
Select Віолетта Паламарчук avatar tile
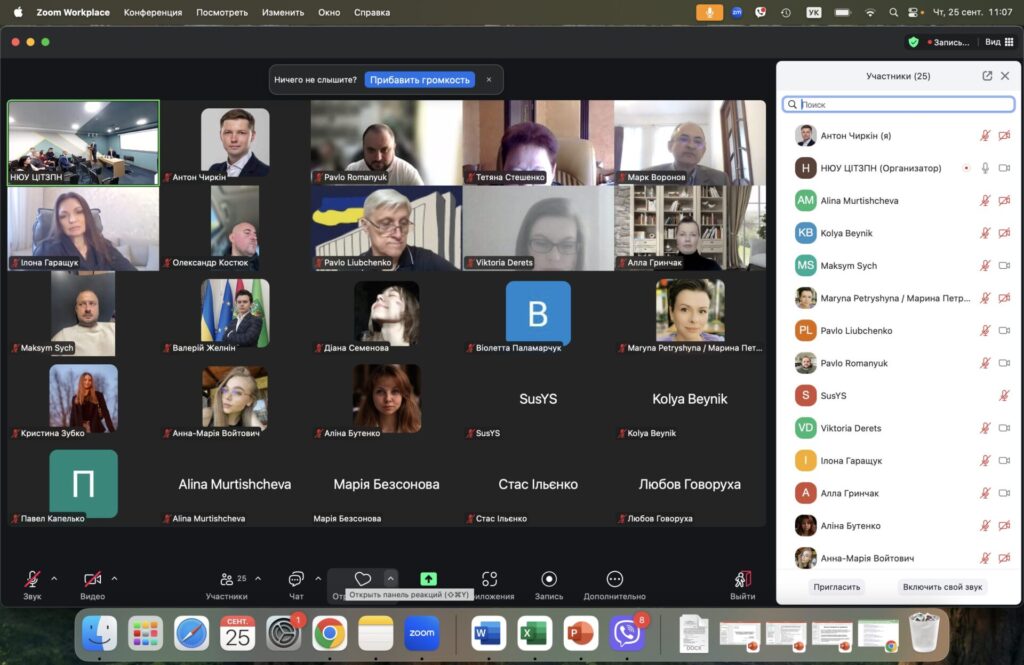click(538, 314)
